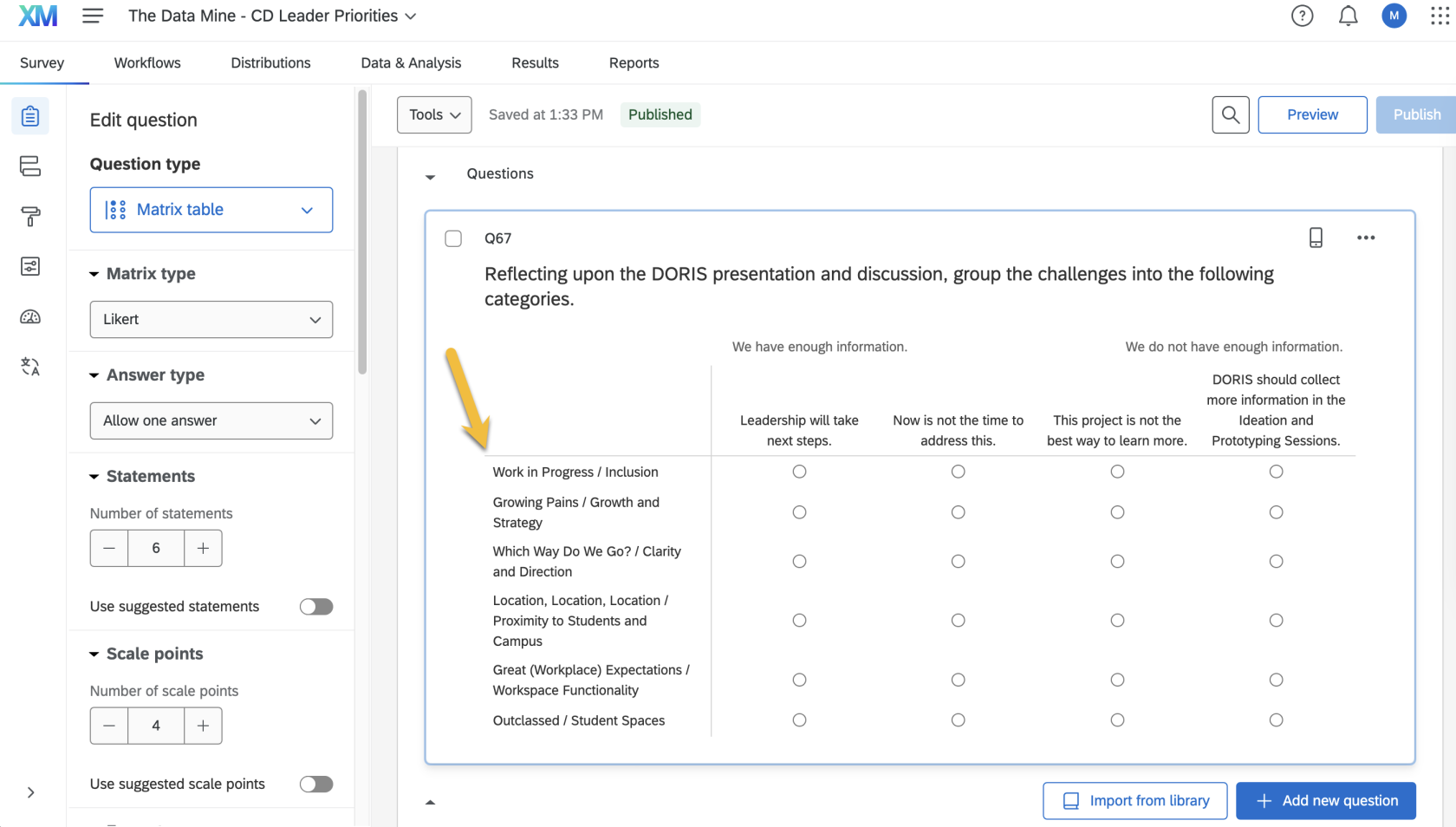Open the app switcher grid icon
Image resolution: width=1456 pixels, height=827 pixels.
[x=1440, y=16]
